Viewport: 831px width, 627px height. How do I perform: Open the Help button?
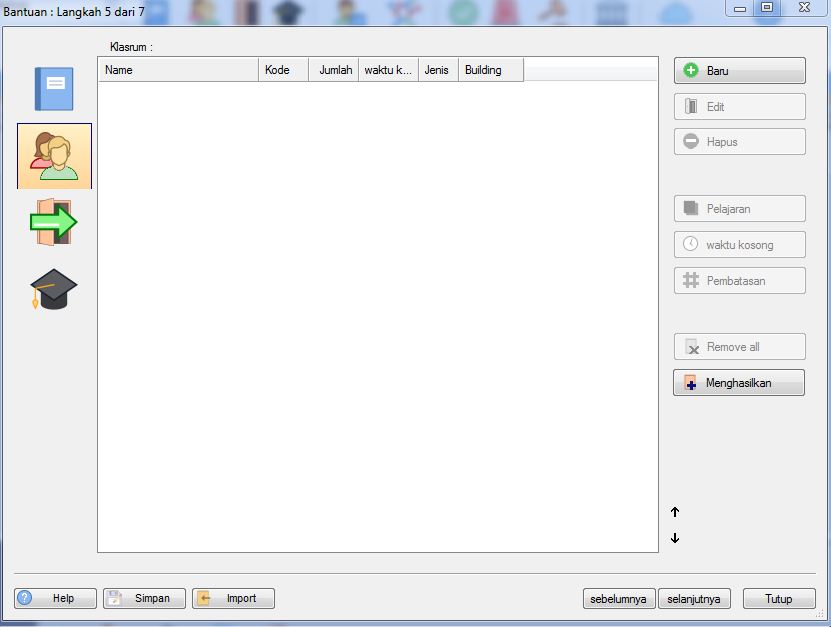coord(56,598)
